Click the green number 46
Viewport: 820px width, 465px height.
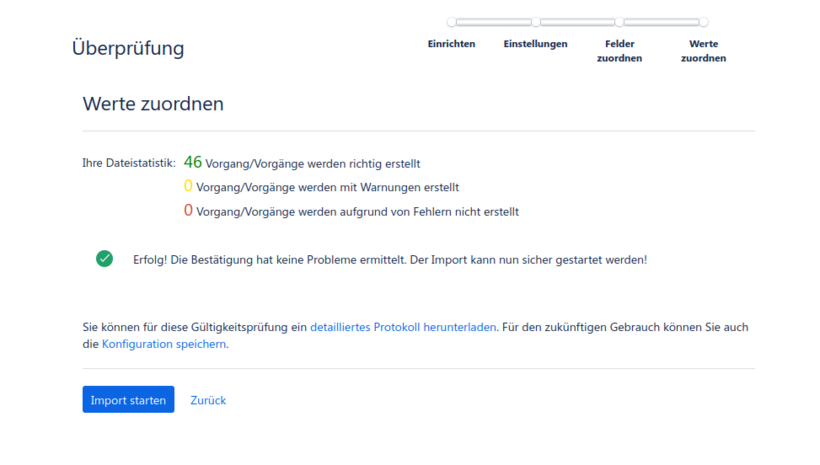(192, 162)
